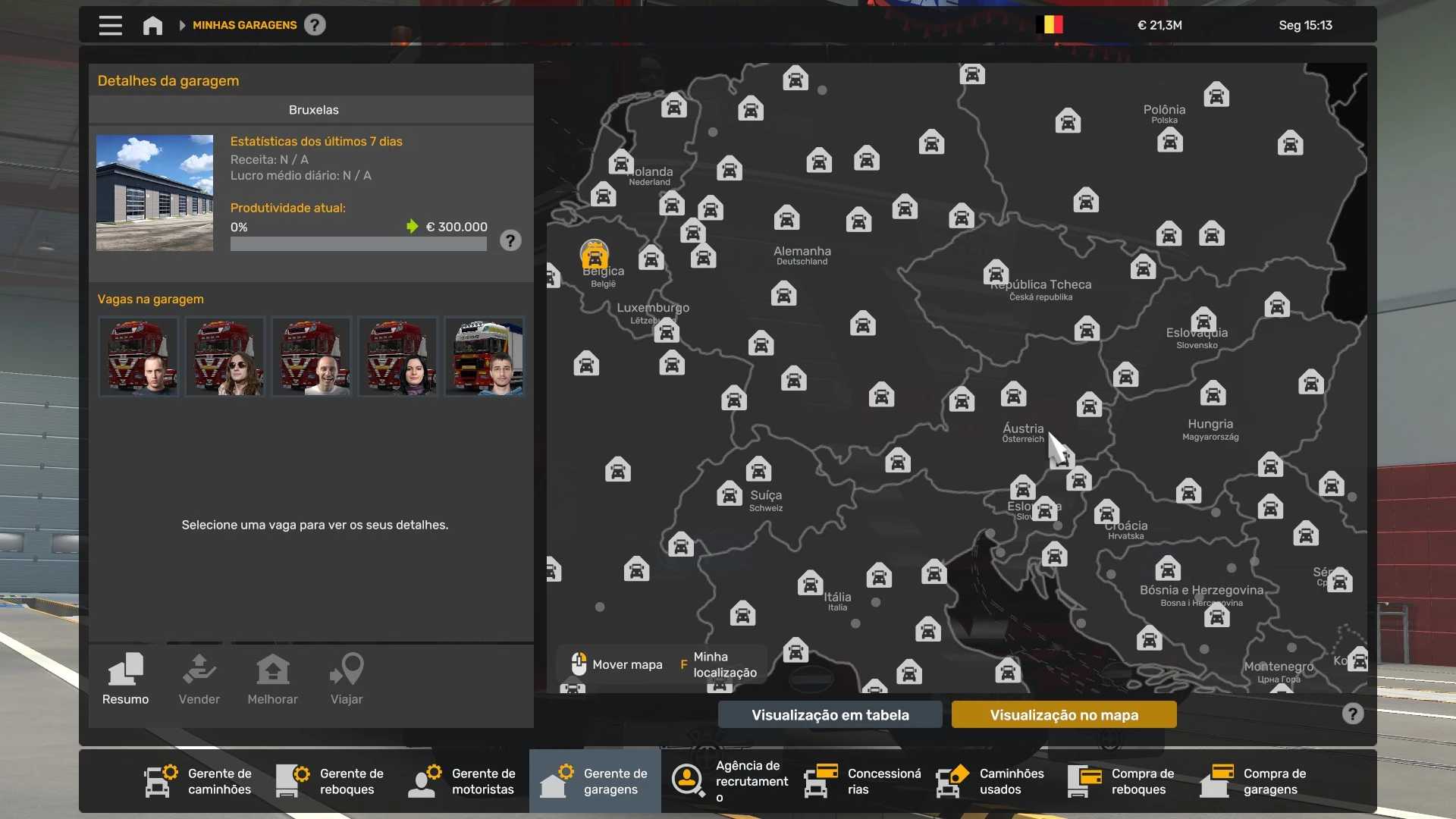Open the Melhorar garage option
This screenshot has height=819, width=1456.
272,680
